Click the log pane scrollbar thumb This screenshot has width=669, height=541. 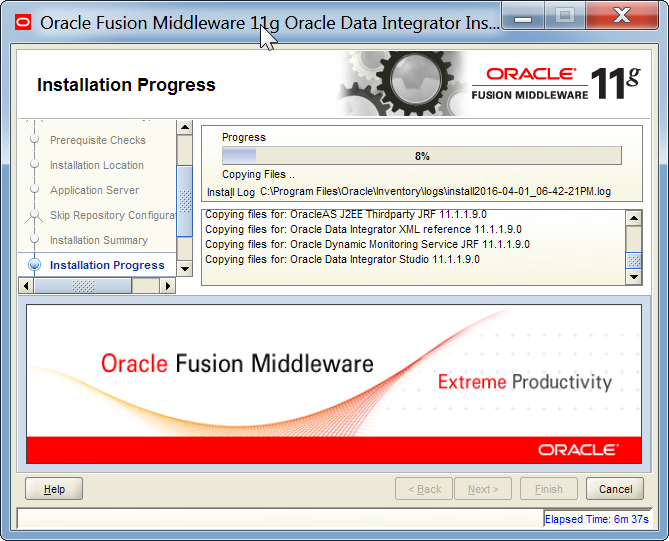tap(634, 261)
